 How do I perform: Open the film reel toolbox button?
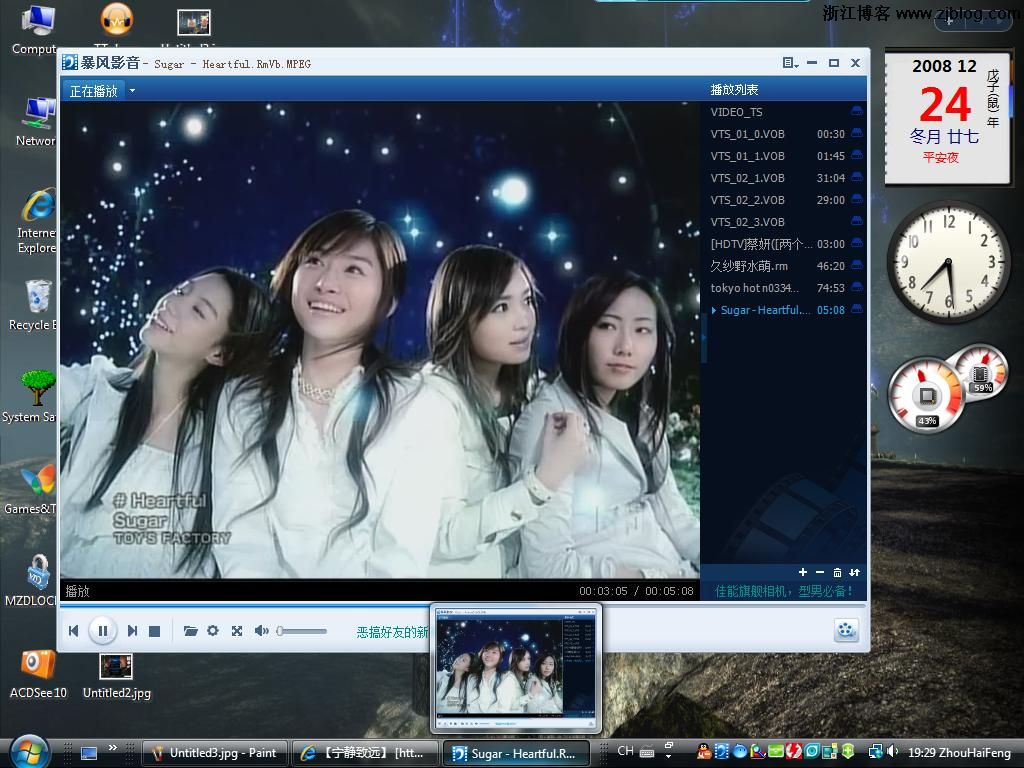click(x=846, y=630)
